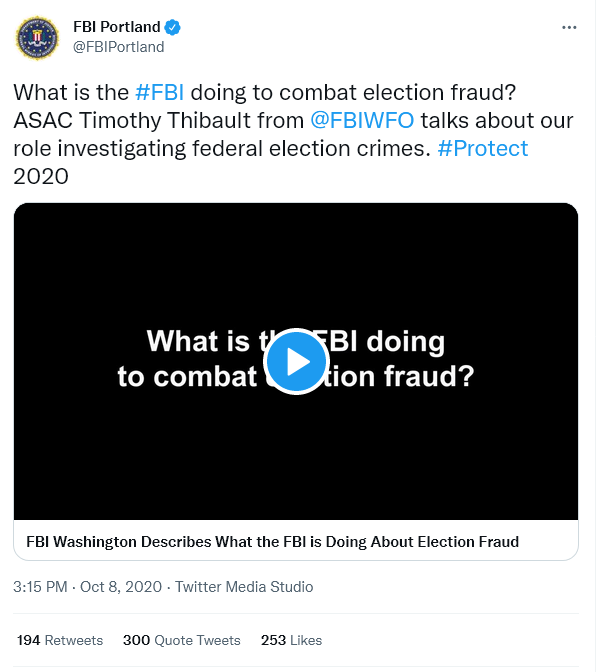The width and height of the screenshot is (598, 672).
Task: Open the Twitter Media Studio source link
Action: pos(244,587)
